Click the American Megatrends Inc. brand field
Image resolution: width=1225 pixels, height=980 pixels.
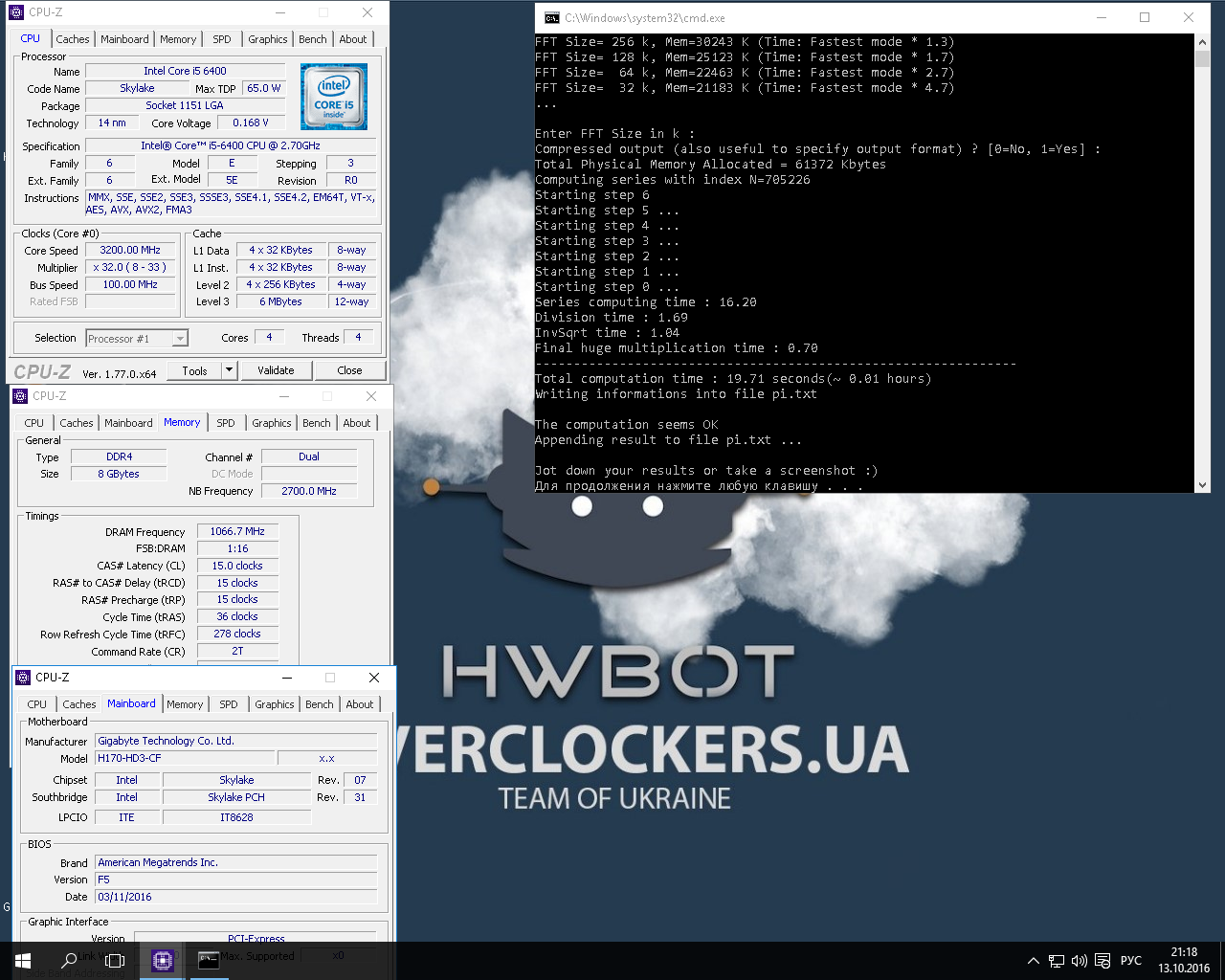click(x=236, y=862)
